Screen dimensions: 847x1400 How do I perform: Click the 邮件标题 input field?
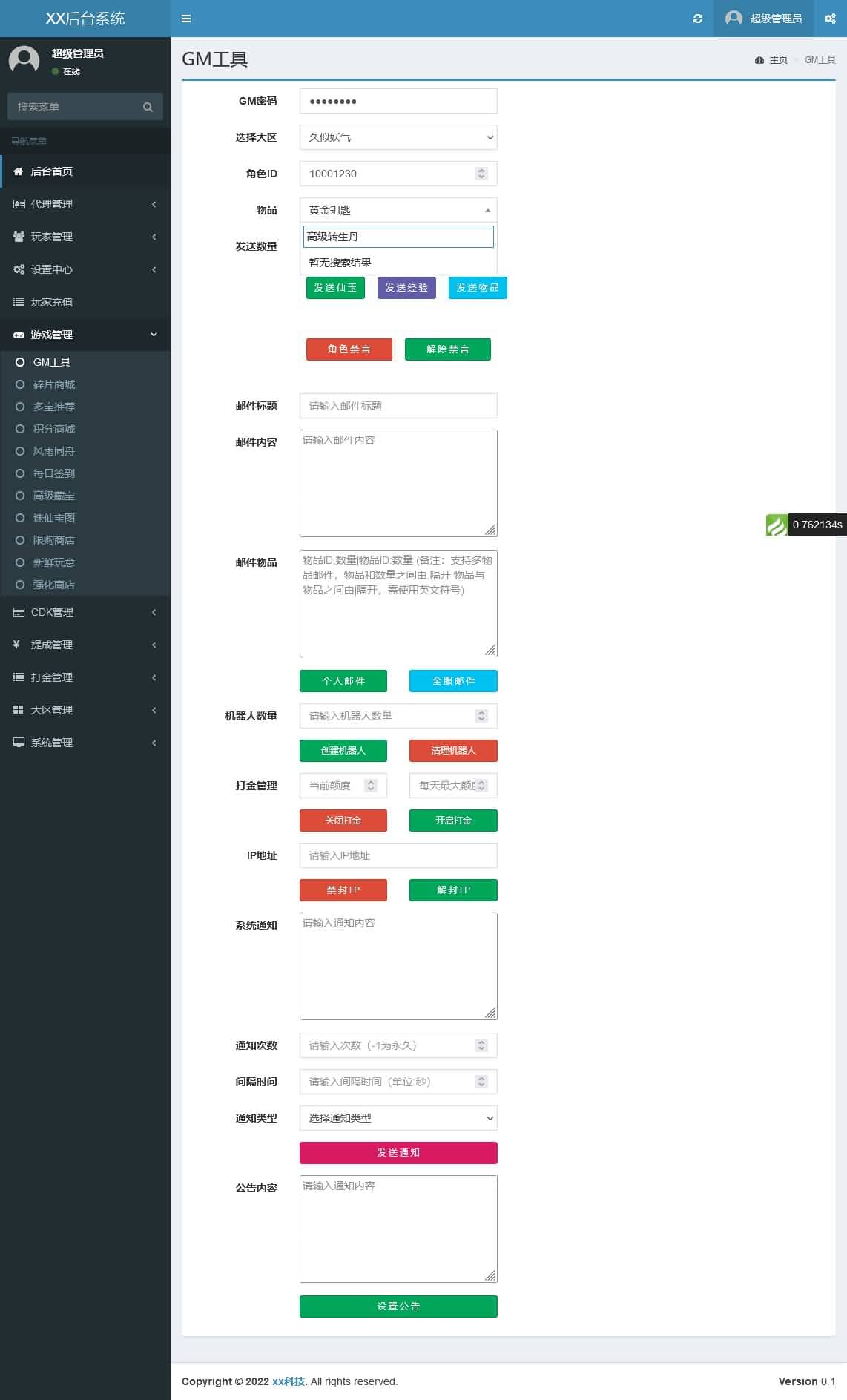398,406
